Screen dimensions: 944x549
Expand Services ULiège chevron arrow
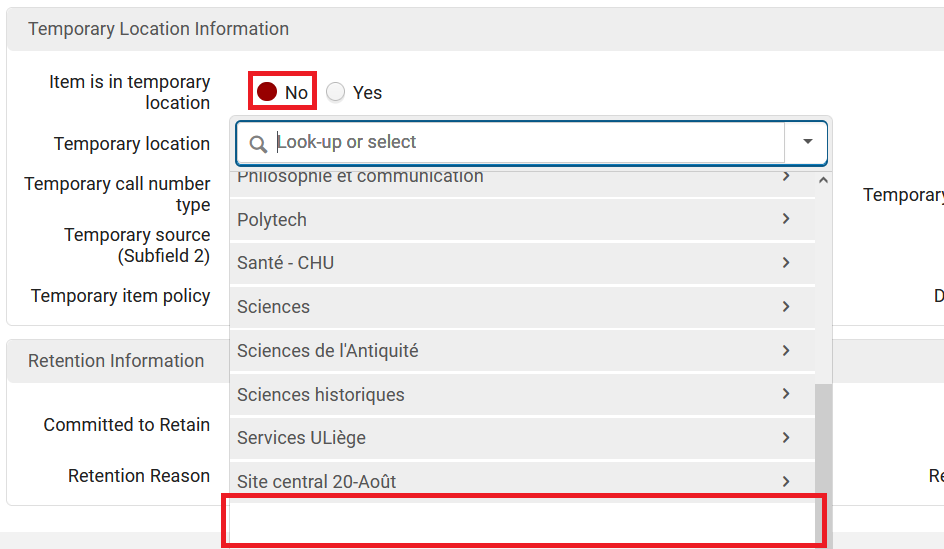786,438
